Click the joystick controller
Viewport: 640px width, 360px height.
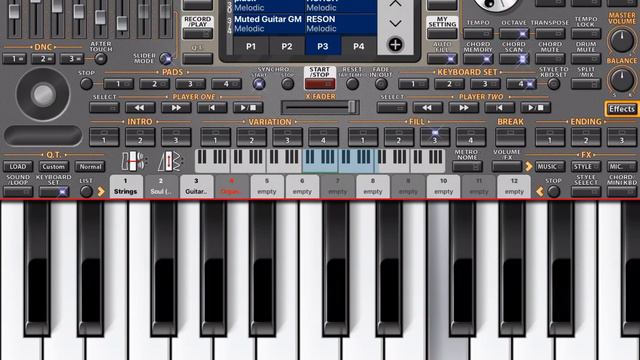(43, 94)
